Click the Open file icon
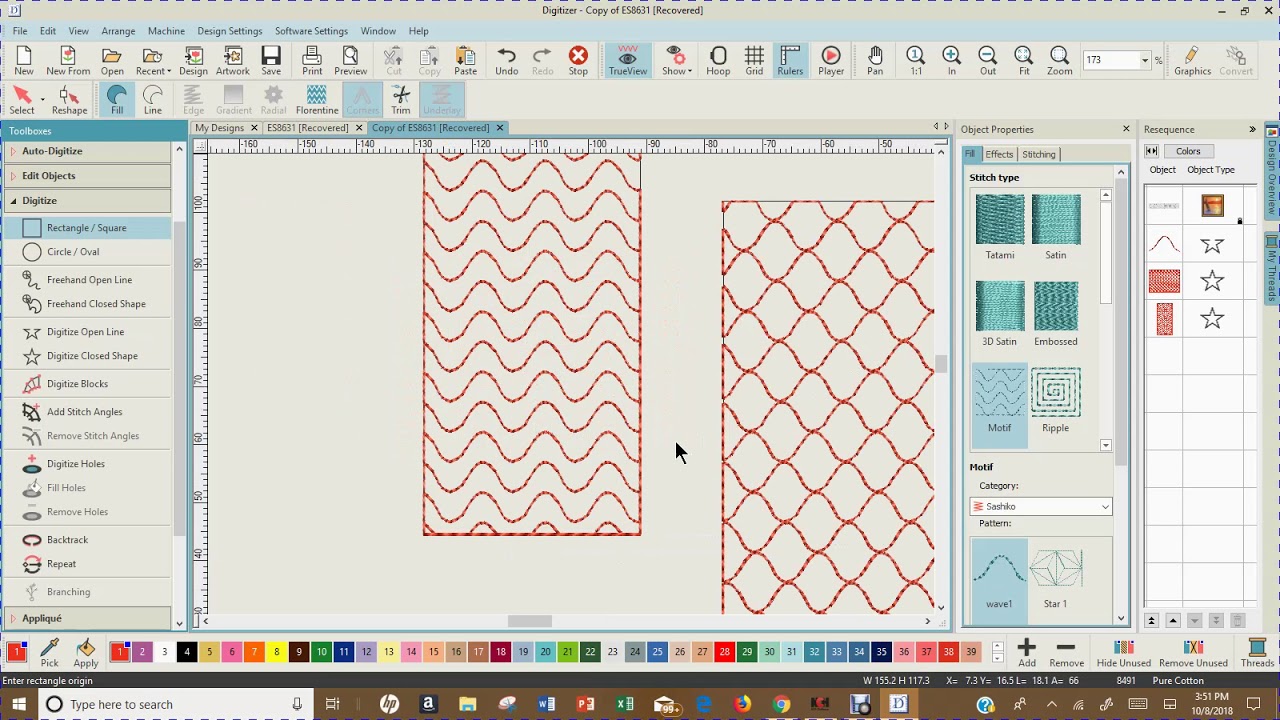This screenshot has height=720, width=1280. (x=112, y=61)
